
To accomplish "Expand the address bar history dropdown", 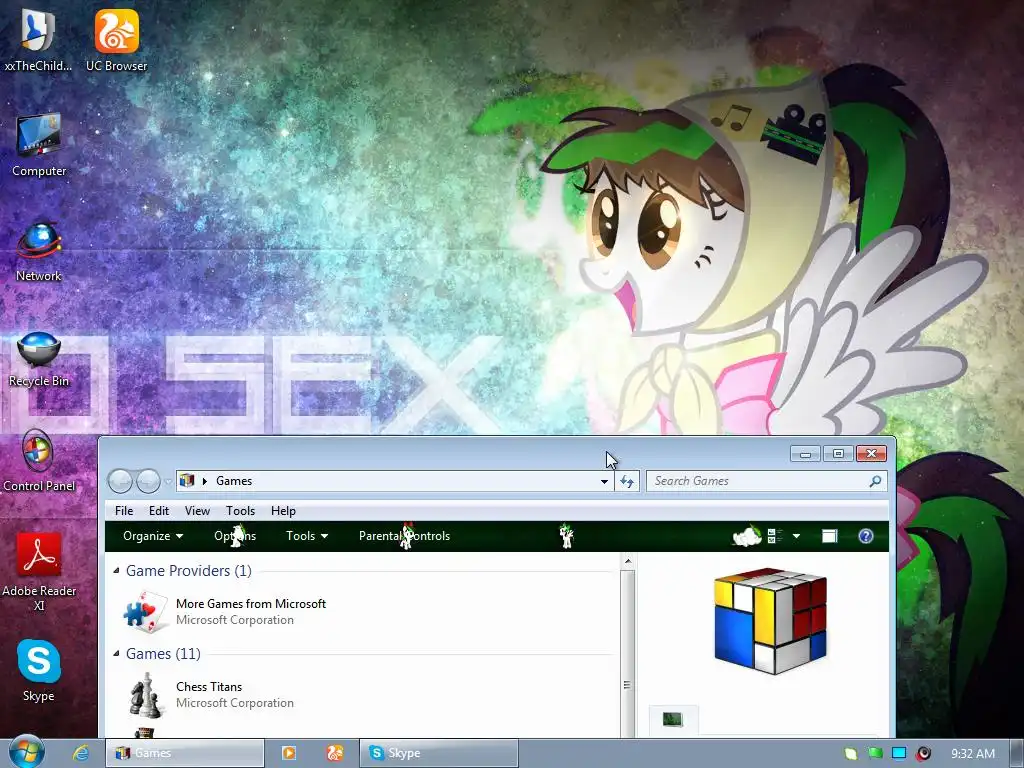I will click(604, 482).
